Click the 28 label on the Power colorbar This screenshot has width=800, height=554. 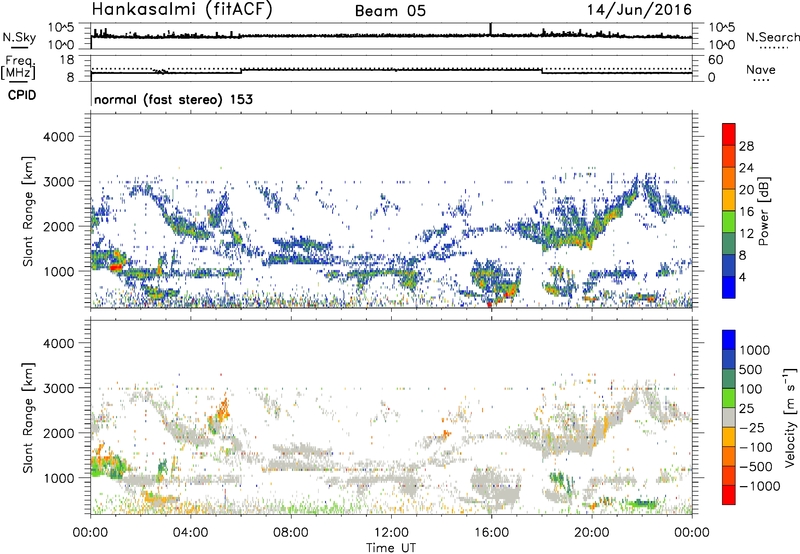[747, 146]
